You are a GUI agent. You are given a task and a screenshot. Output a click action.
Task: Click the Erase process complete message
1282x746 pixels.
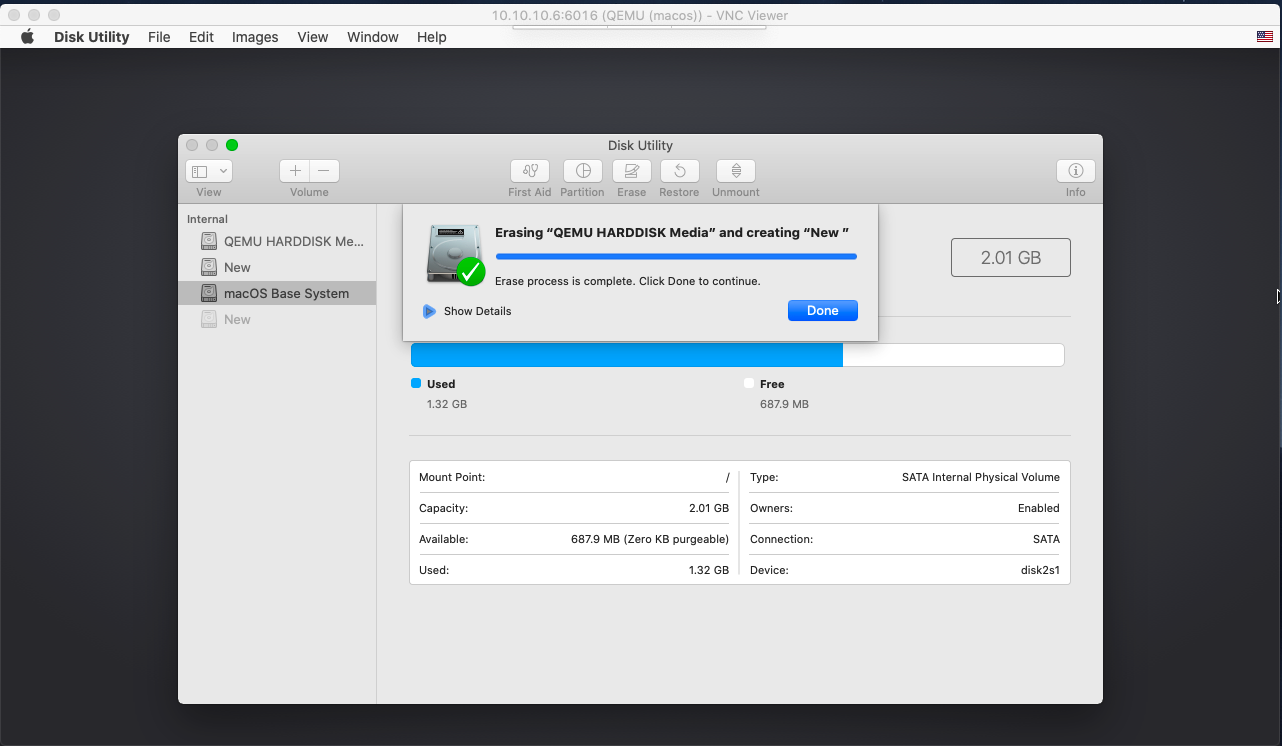[x=628, y=281]
